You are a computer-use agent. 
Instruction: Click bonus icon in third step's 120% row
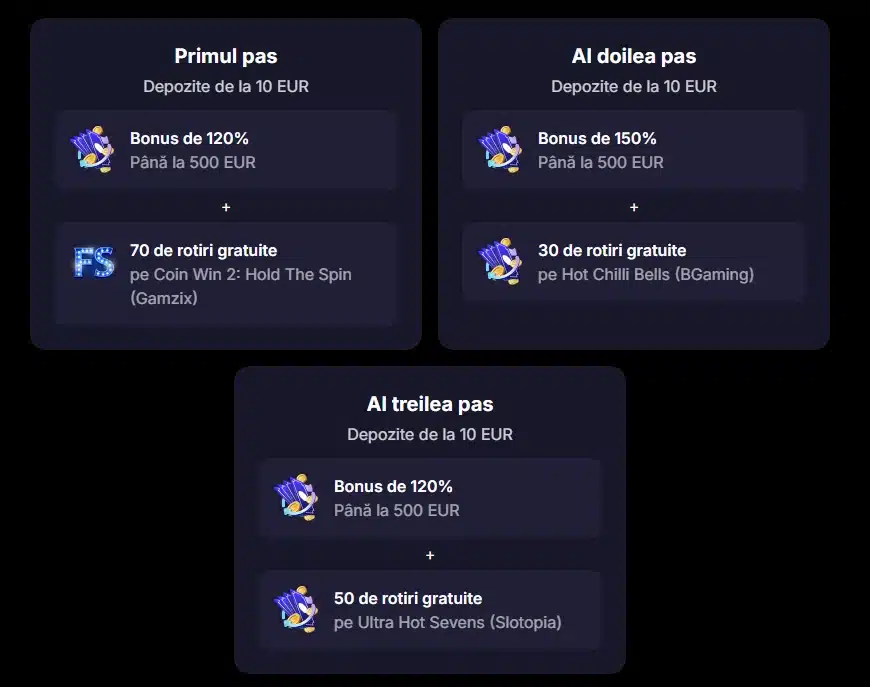coord(296,497)
